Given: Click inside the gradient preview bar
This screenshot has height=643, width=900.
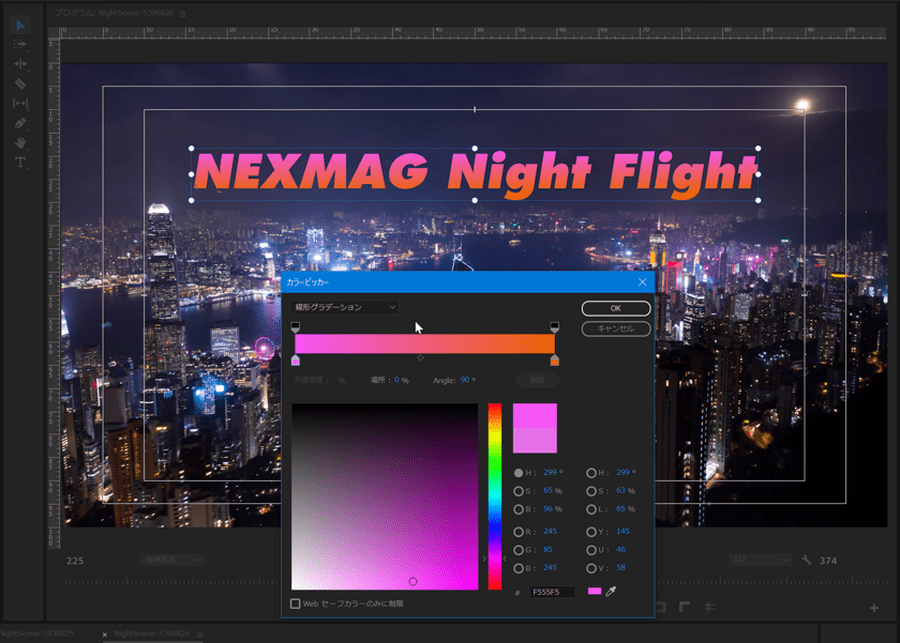Looking at the screenshot, I should coord(425,344).
